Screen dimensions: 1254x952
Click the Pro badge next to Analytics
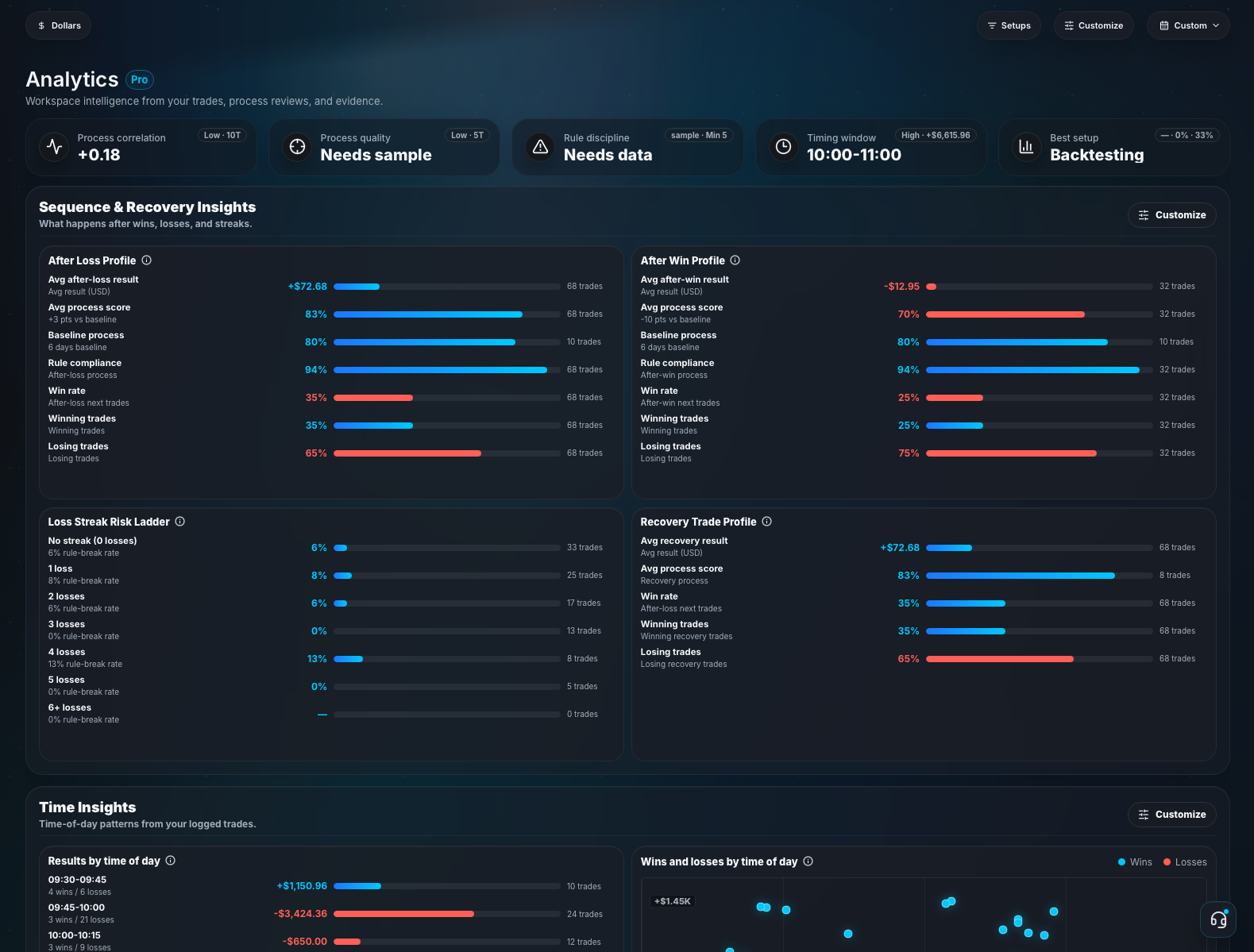[x=140, y=79]
